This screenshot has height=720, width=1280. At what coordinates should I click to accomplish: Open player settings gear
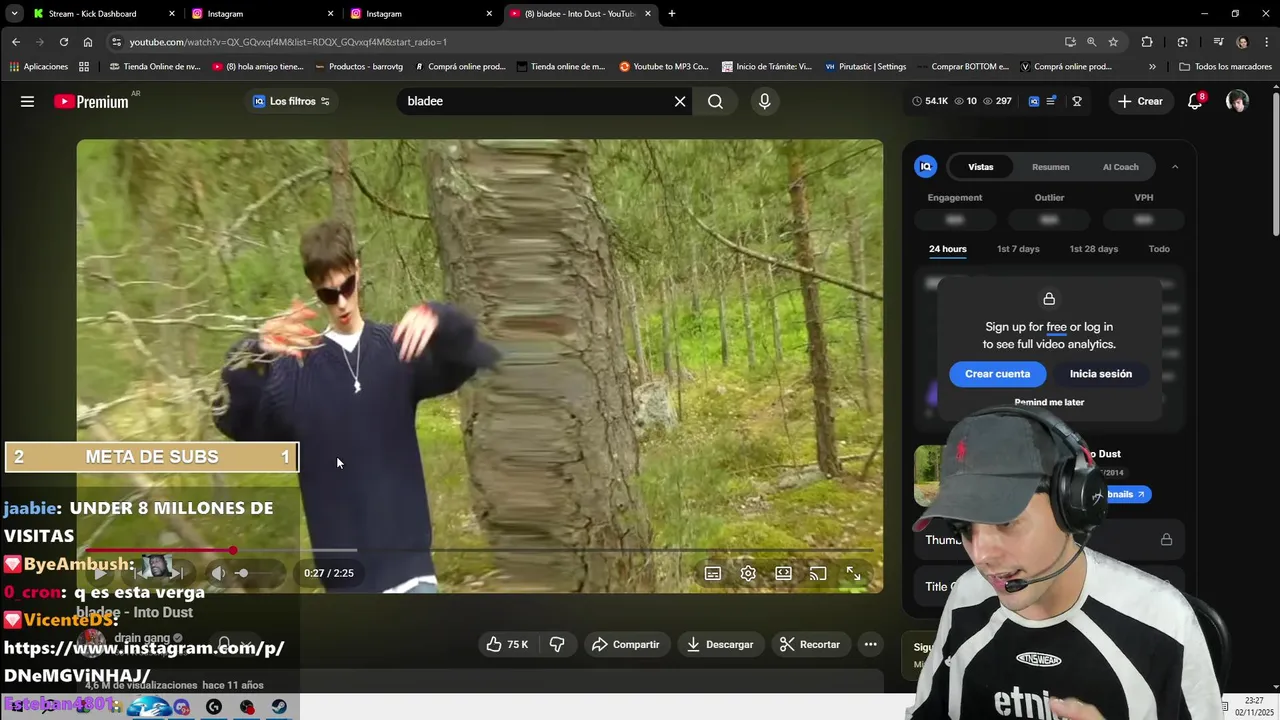748,573
